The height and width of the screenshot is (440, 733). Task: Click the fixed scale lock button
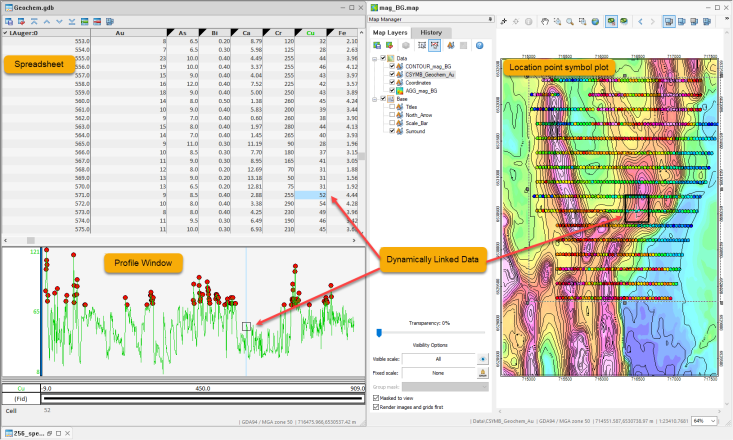click(x=482, y=372)
